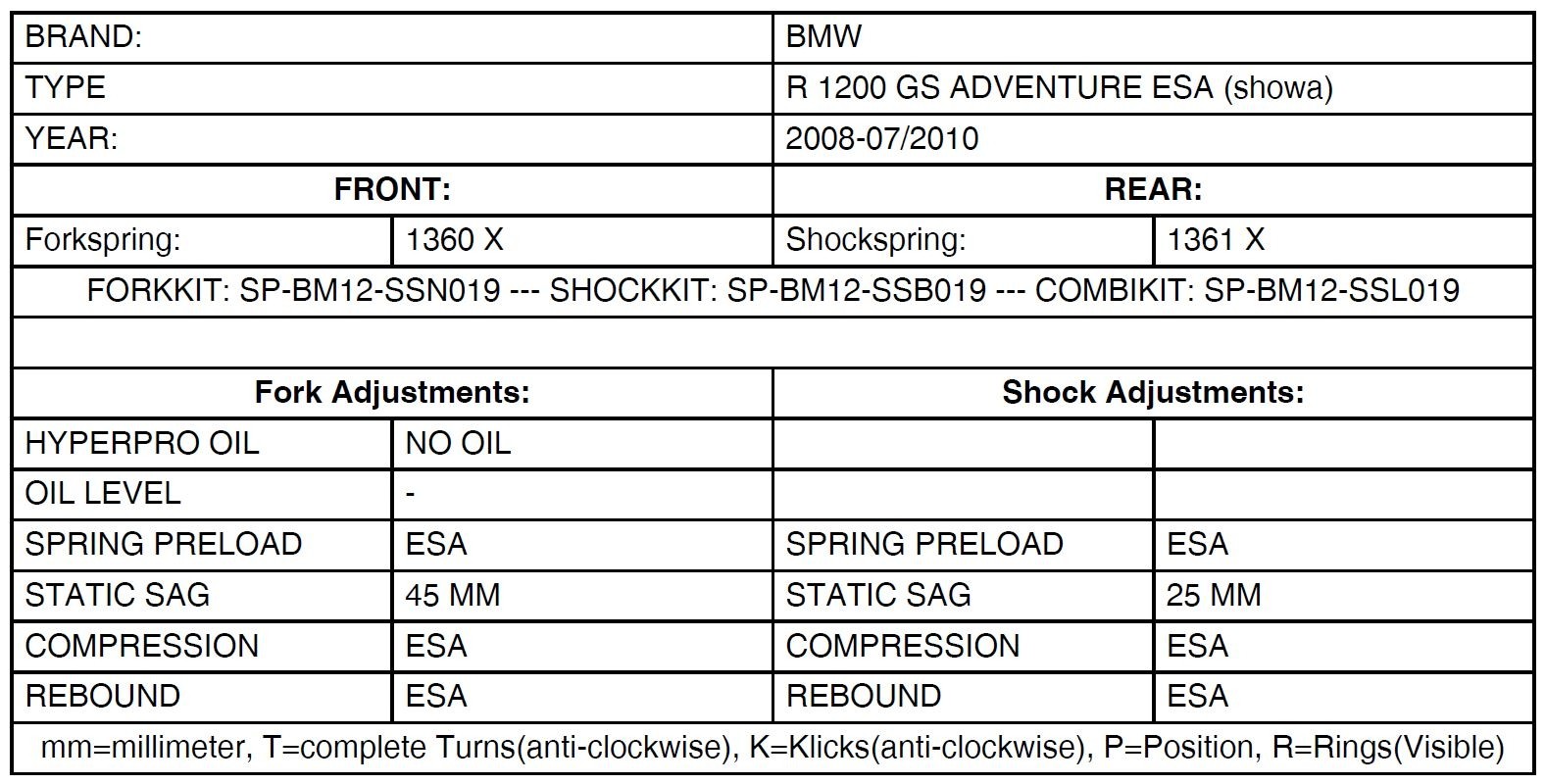
Task: Click the 45 MM static sag value
Action: [x=452, y=595]
